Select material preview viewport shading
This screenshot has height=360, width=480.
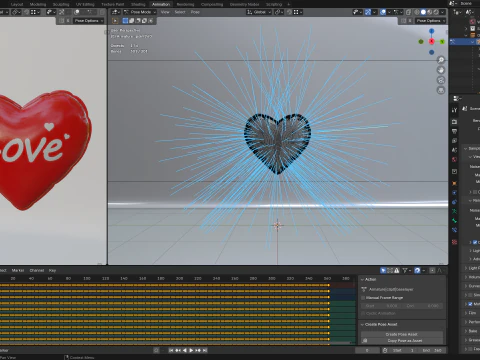click(x=430, y=12)
